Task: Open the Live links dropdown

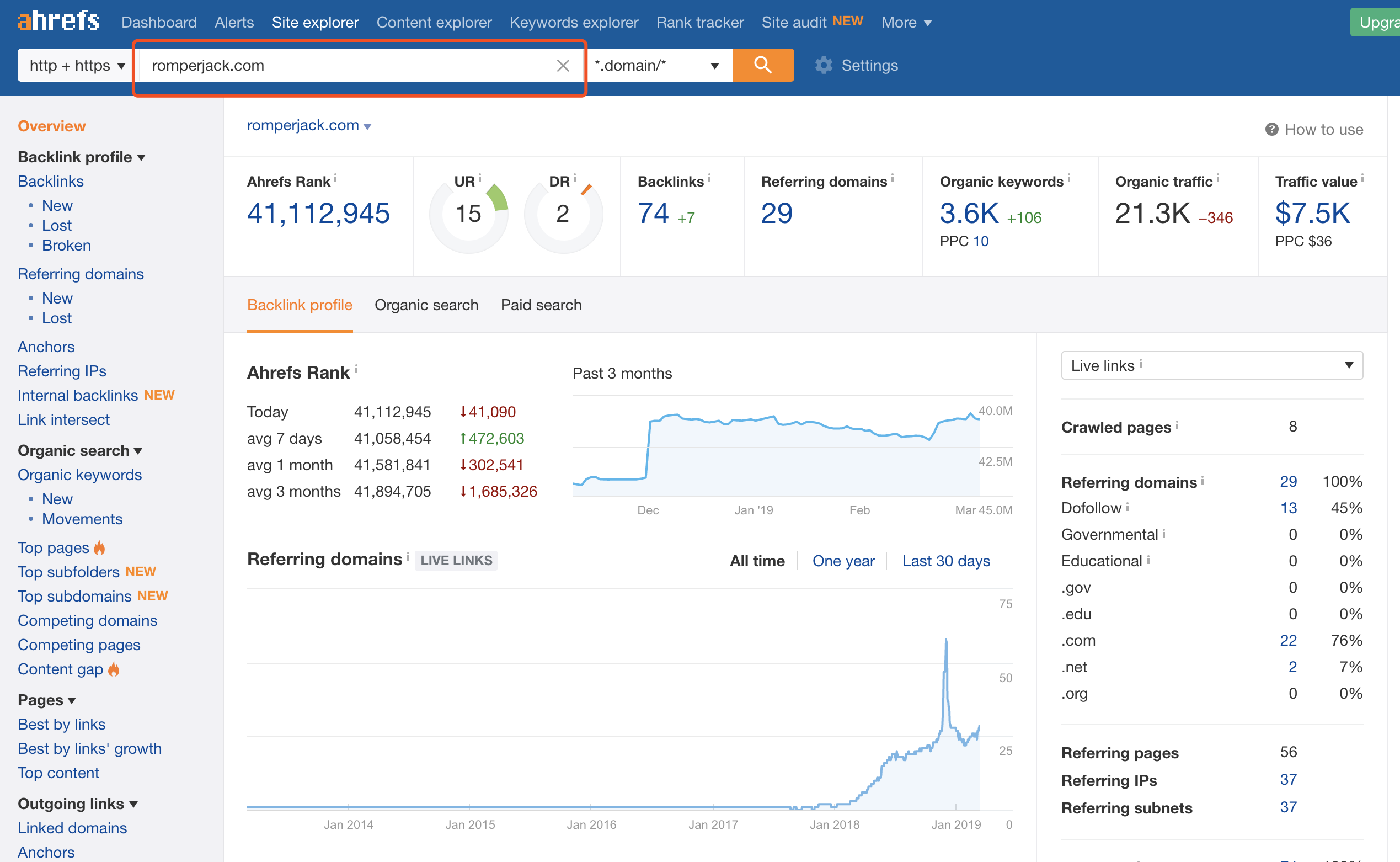Action: point(1212,365)
